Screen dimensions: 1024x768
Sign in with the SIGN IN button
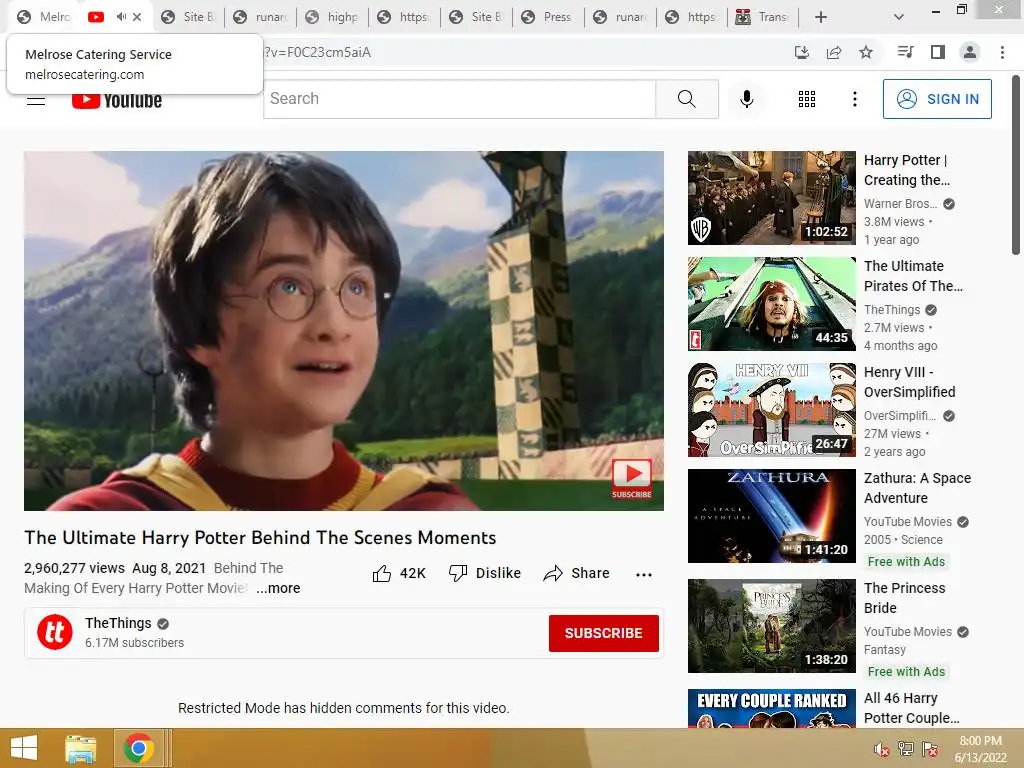click(x=936, y=99)
